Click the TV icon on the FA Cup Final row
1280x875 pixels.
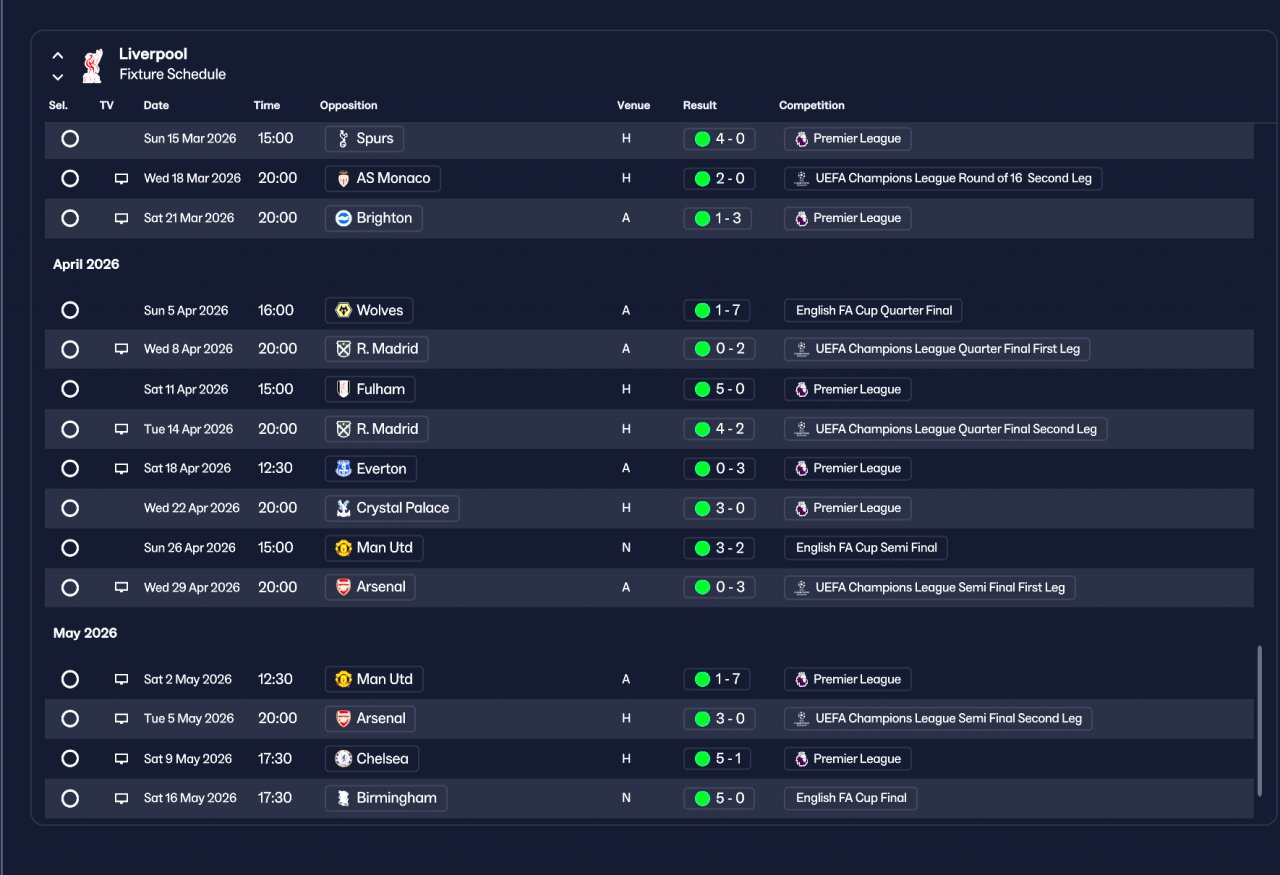[121, 799]
